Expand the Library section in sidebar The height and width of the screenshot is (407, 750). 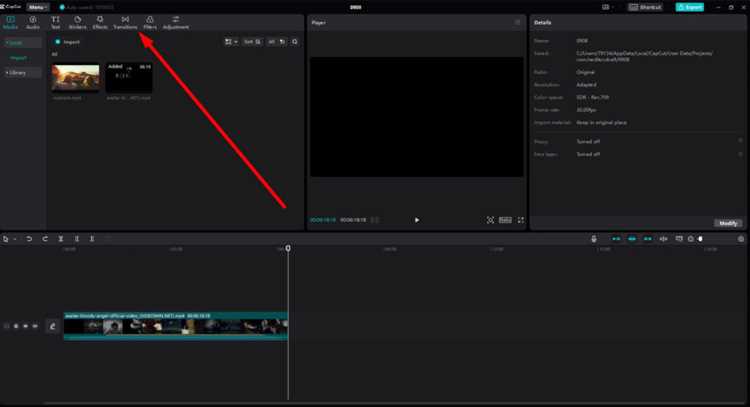(x=22, y=73)
